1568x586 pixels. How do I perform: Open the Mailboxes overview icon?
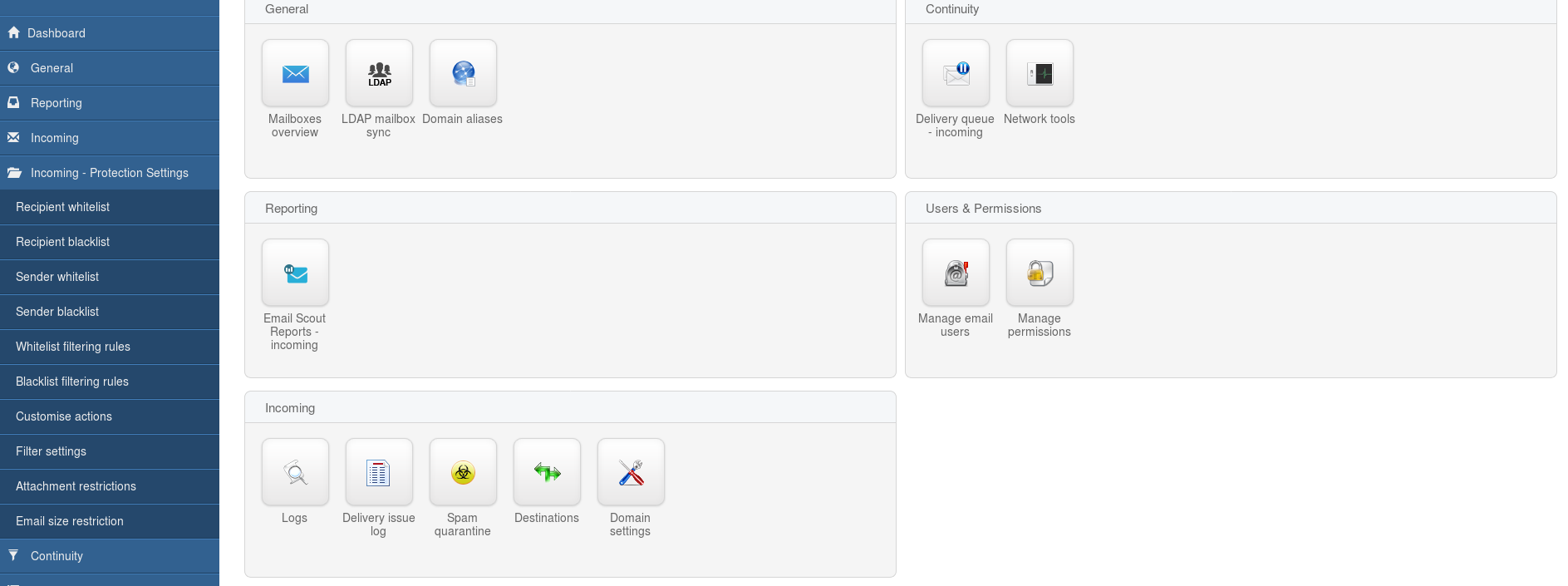click(x=295, y=73)
